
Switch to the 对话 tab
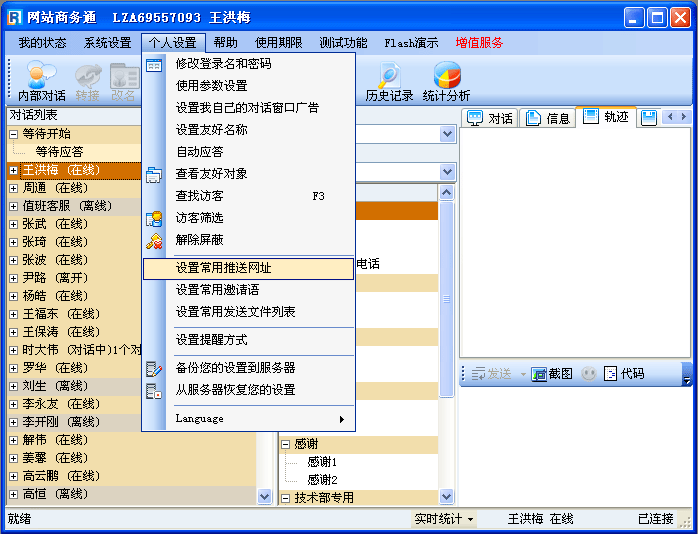(490, 118)
